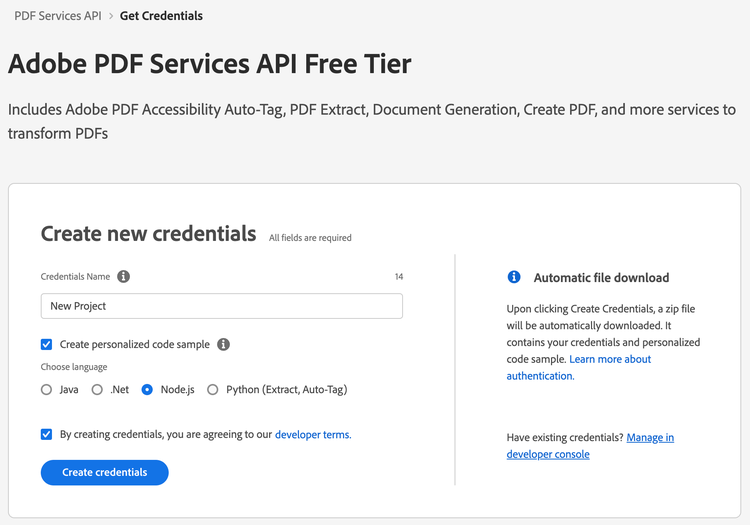This screenshot has height=525, width=750.
Task: Click breadcrumb chevron after PDF Services API
Action: (110, 16)
